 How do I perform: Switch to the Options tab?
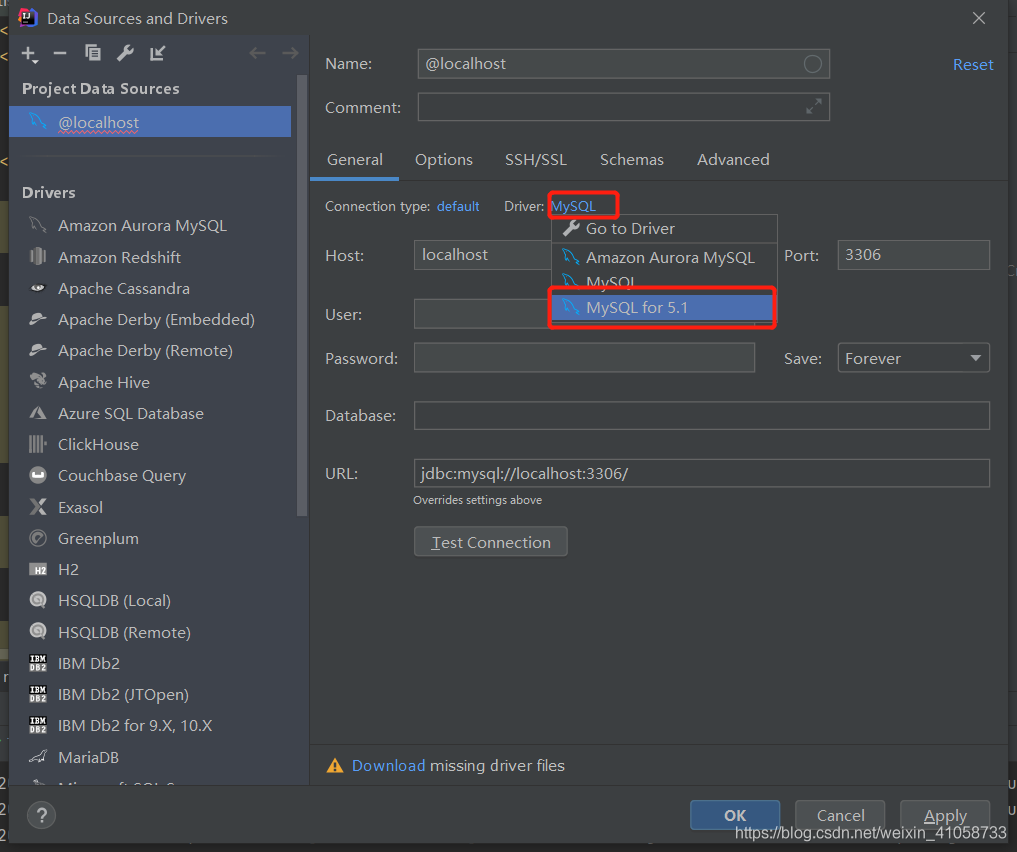pos(444,160)
